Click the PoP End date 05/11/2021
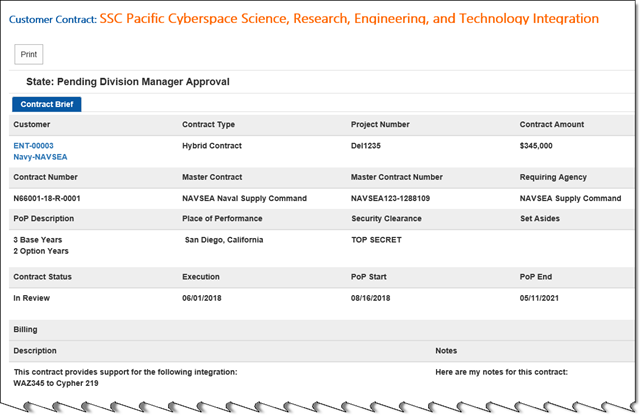 pos(543,298)
